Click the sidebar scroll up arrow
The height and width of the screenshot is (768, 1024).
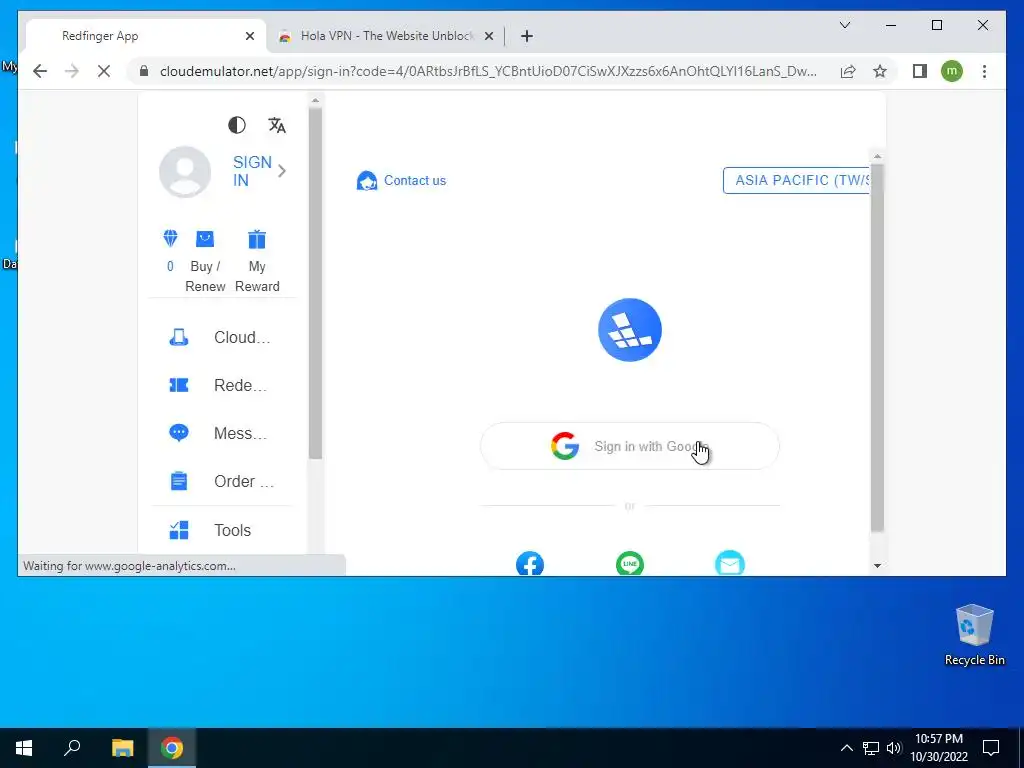(315, 101)
